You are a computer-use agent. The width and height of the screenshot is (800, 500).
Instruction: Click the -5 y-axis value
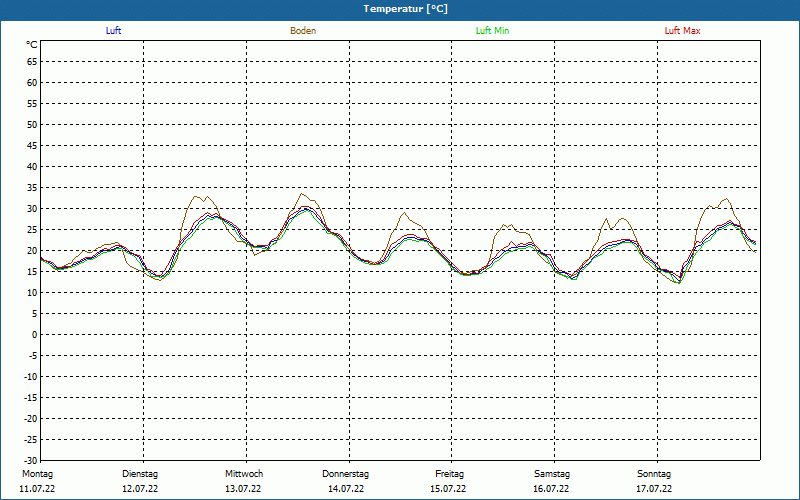(x=33, y=356)
